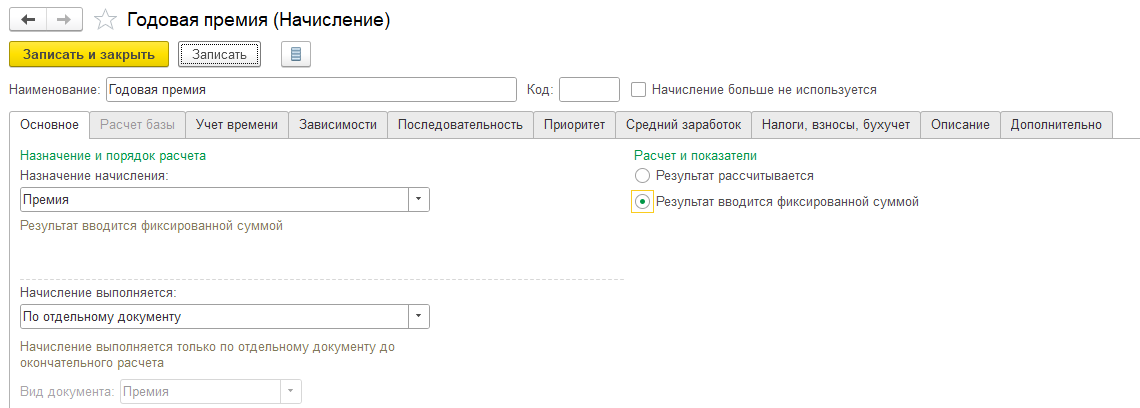The width and height of the screenshot is (1140, 408).
Task: Click the 'Наименование' text field
Action: click(x=310, y=89)
